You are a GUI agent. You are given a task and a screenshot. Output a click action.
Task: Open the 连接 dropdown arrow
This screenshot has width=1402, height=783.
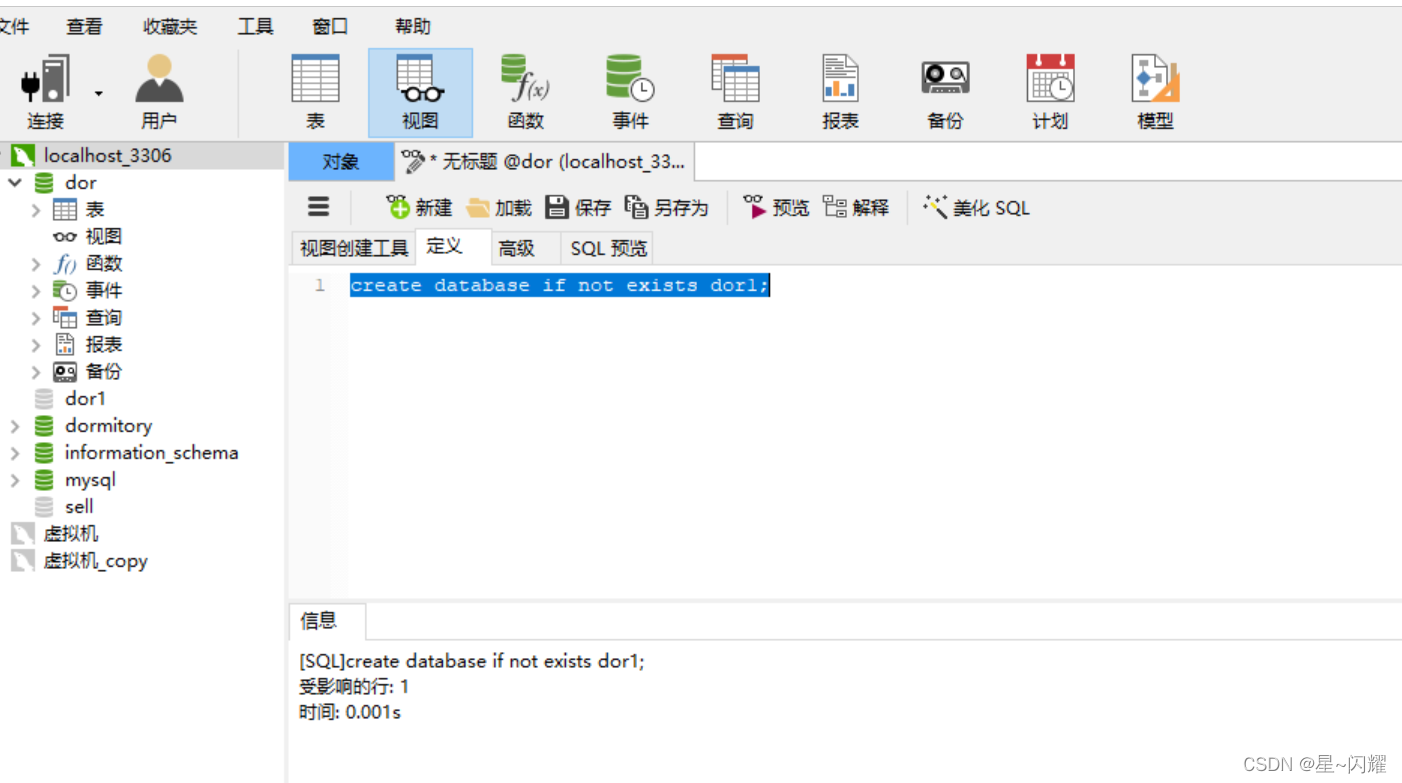coord(98,94)
